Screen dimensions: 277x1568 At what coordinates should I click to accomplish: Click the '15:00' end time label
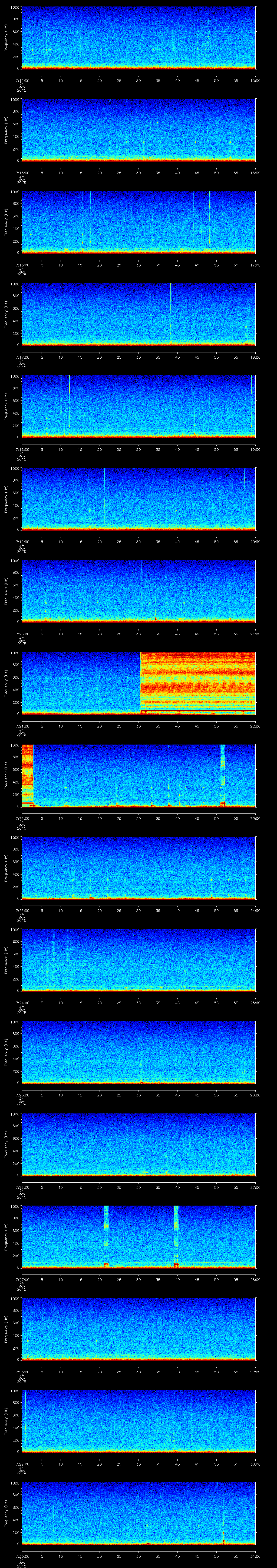[255, 80]
